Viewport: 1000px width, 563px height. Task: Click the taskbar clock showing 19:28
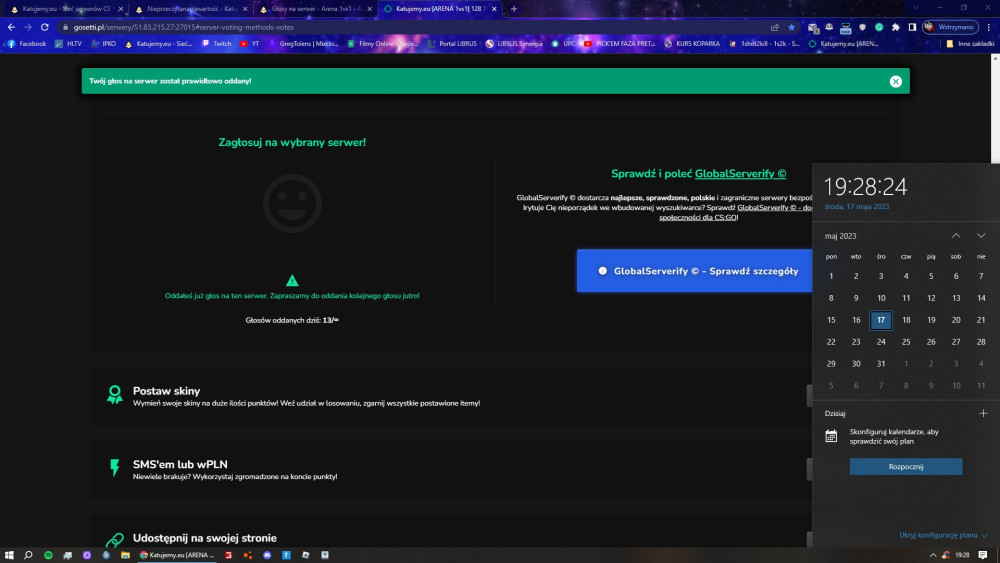point(962,555)
